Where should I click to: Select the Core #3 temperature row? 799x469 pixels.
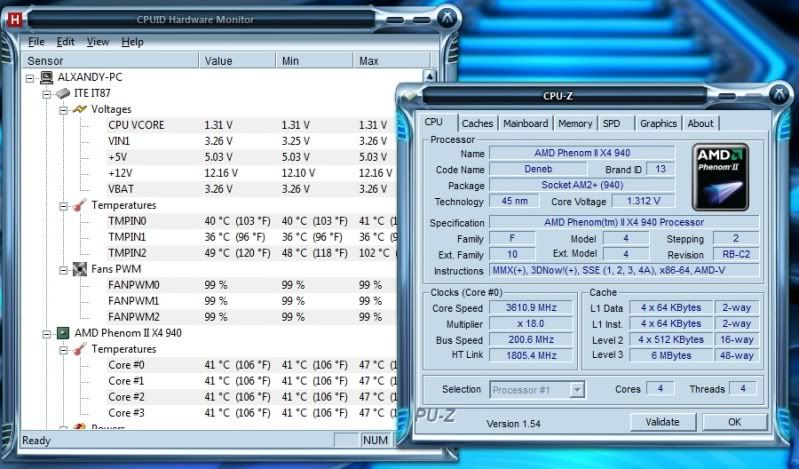[251, 413]
